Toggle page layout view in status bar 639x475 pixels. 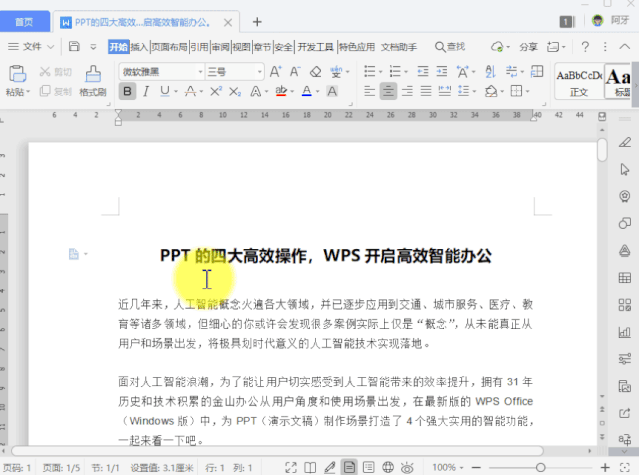349,467
